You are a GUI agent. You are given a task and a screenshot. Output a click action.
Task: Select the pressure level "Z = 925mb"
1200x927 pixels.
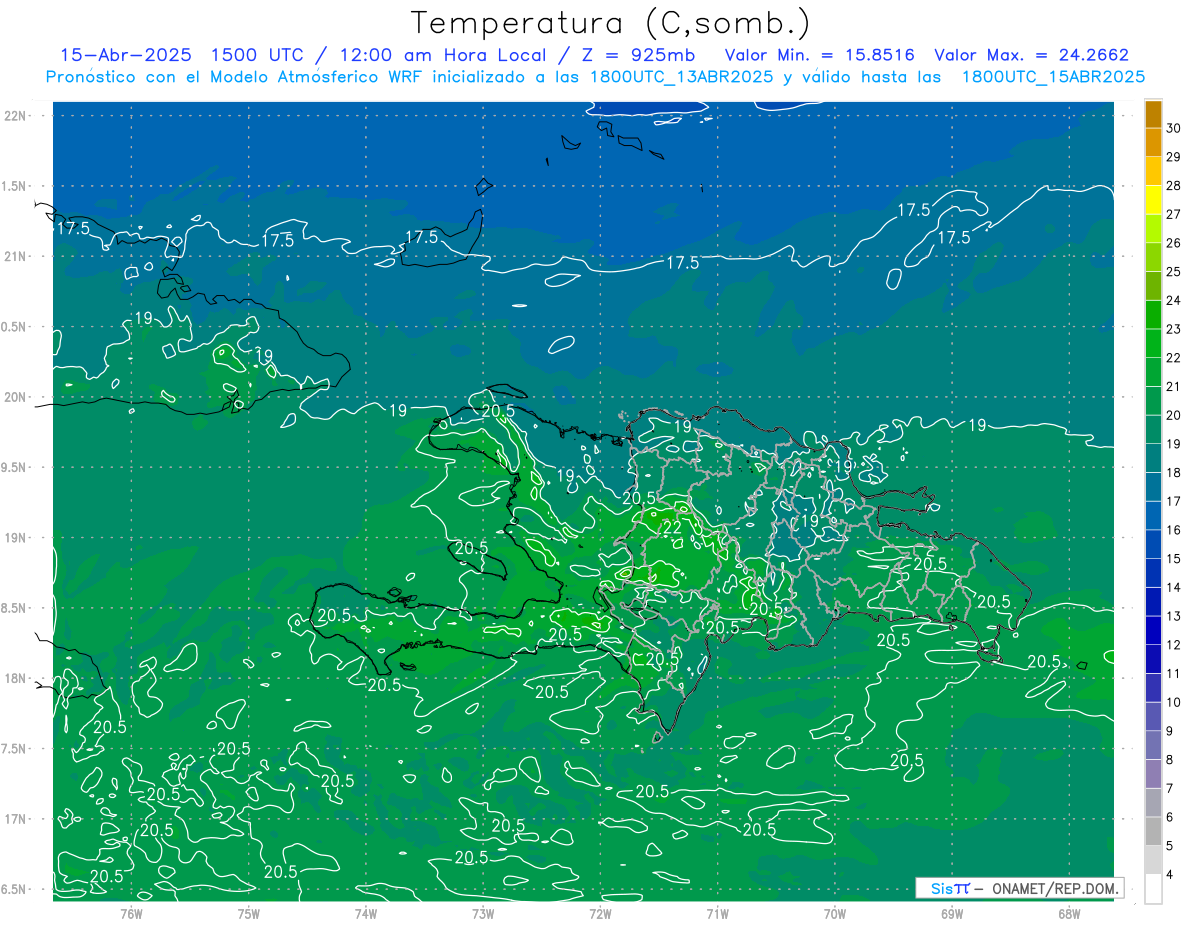point(639,55)
